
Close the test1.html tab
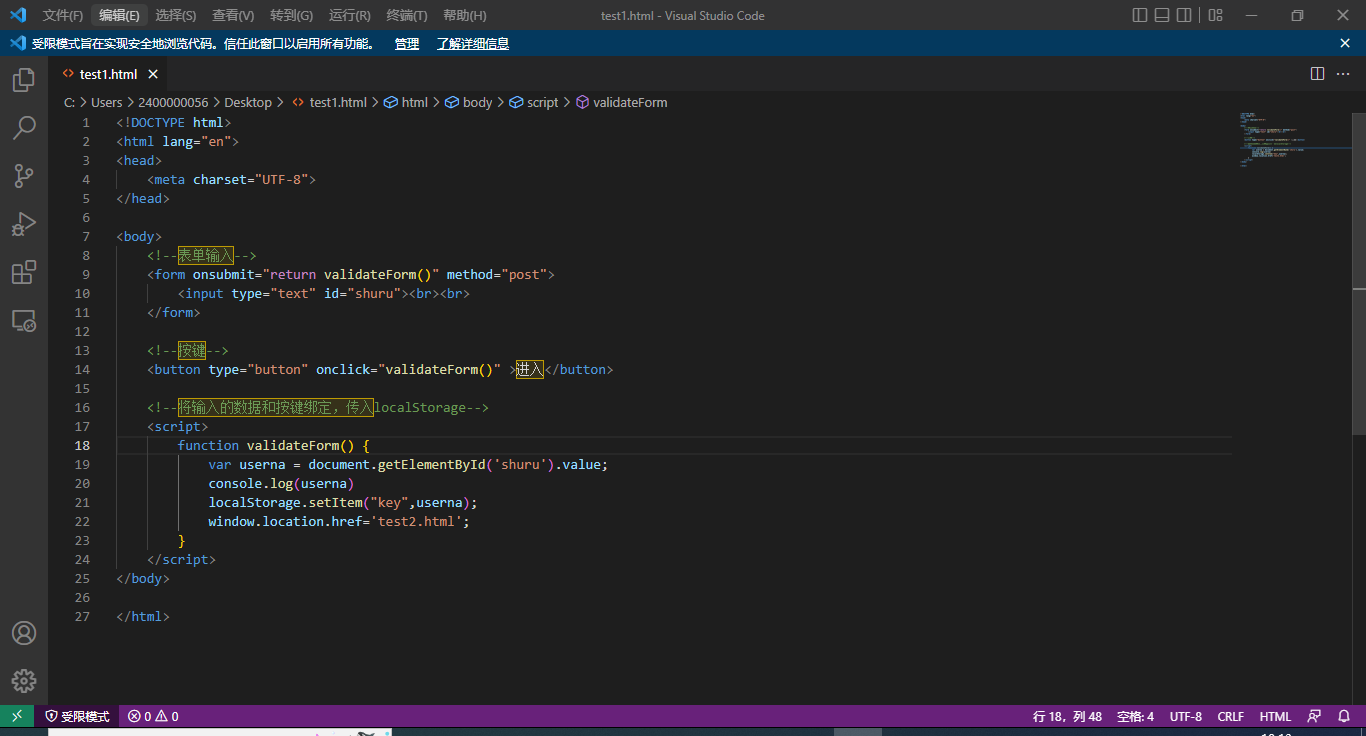(153, 74)
